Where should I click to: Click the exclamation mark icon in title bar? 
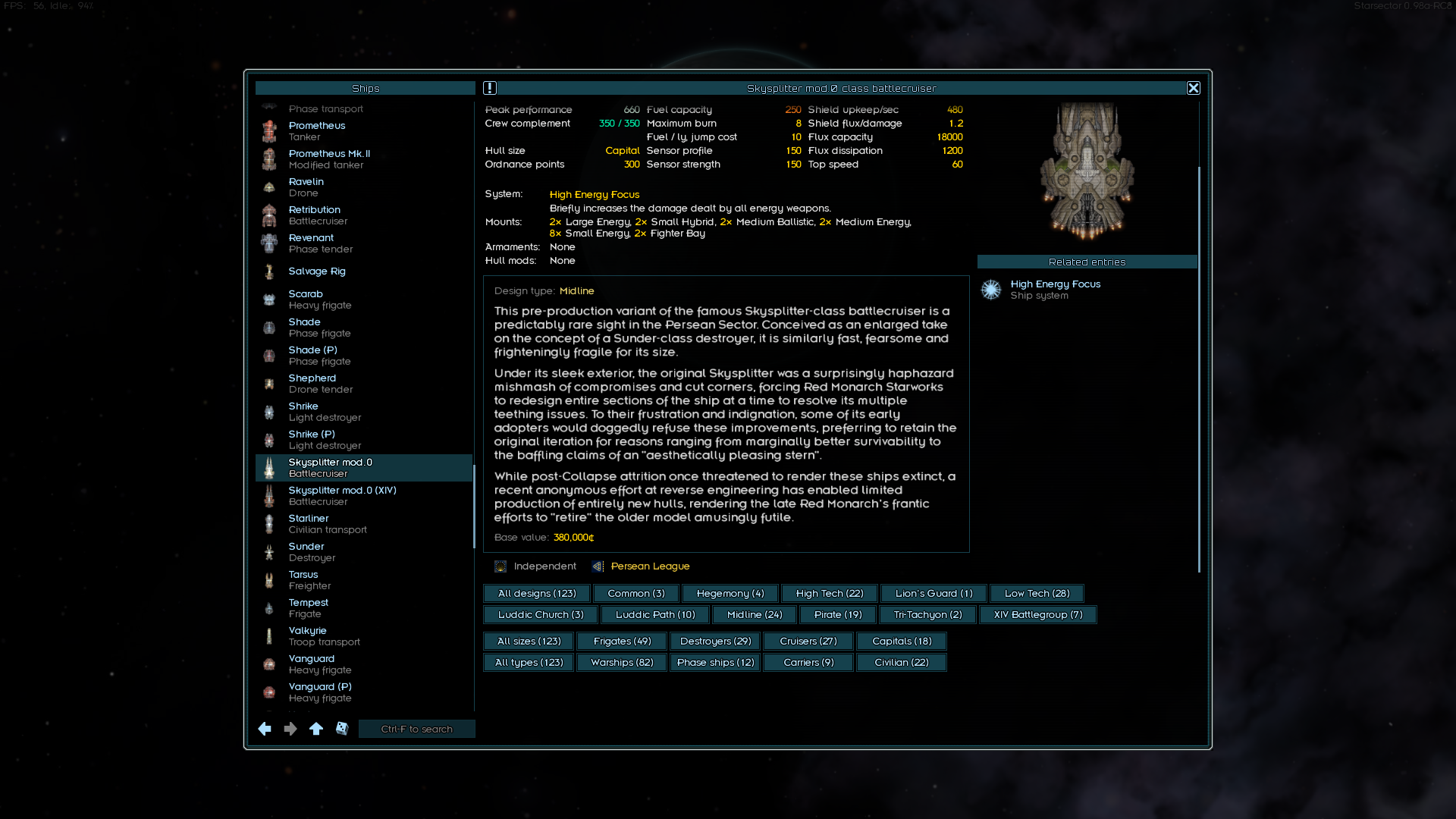pyautogui.click(x=490, y=88)
